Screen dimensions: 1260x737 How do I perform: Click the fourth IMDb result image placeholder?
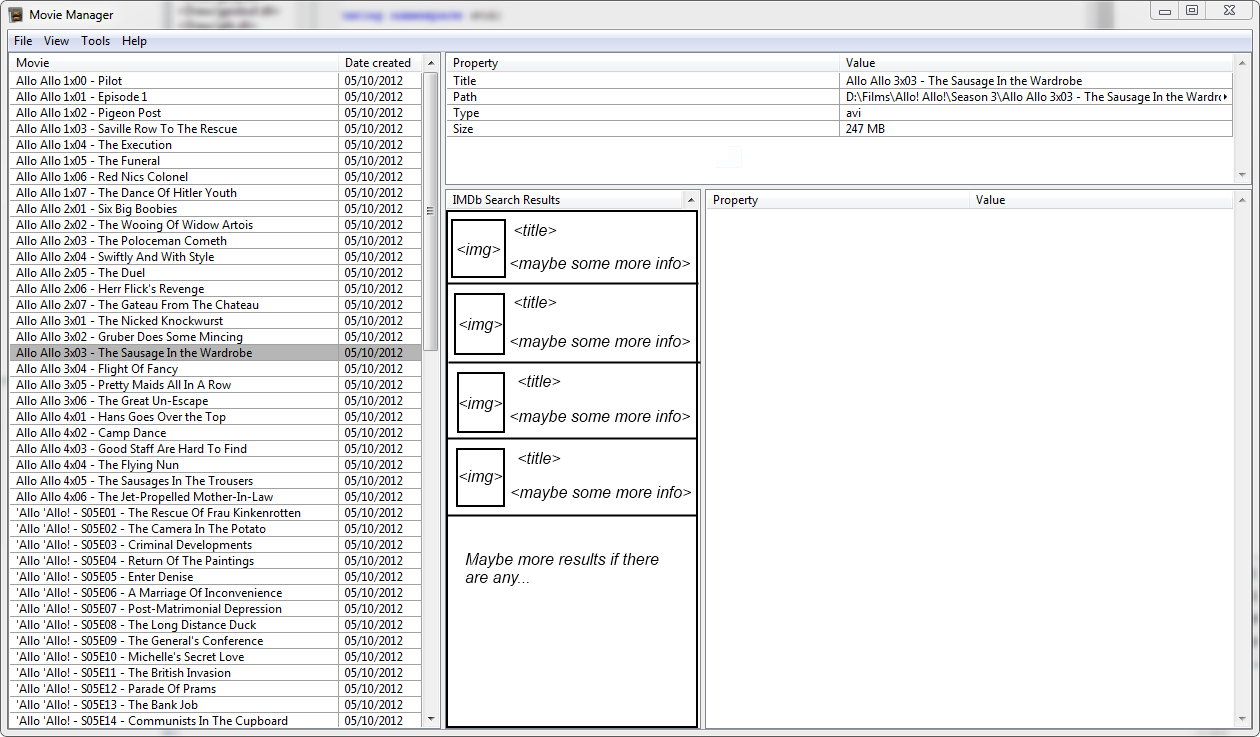(481, 477)
